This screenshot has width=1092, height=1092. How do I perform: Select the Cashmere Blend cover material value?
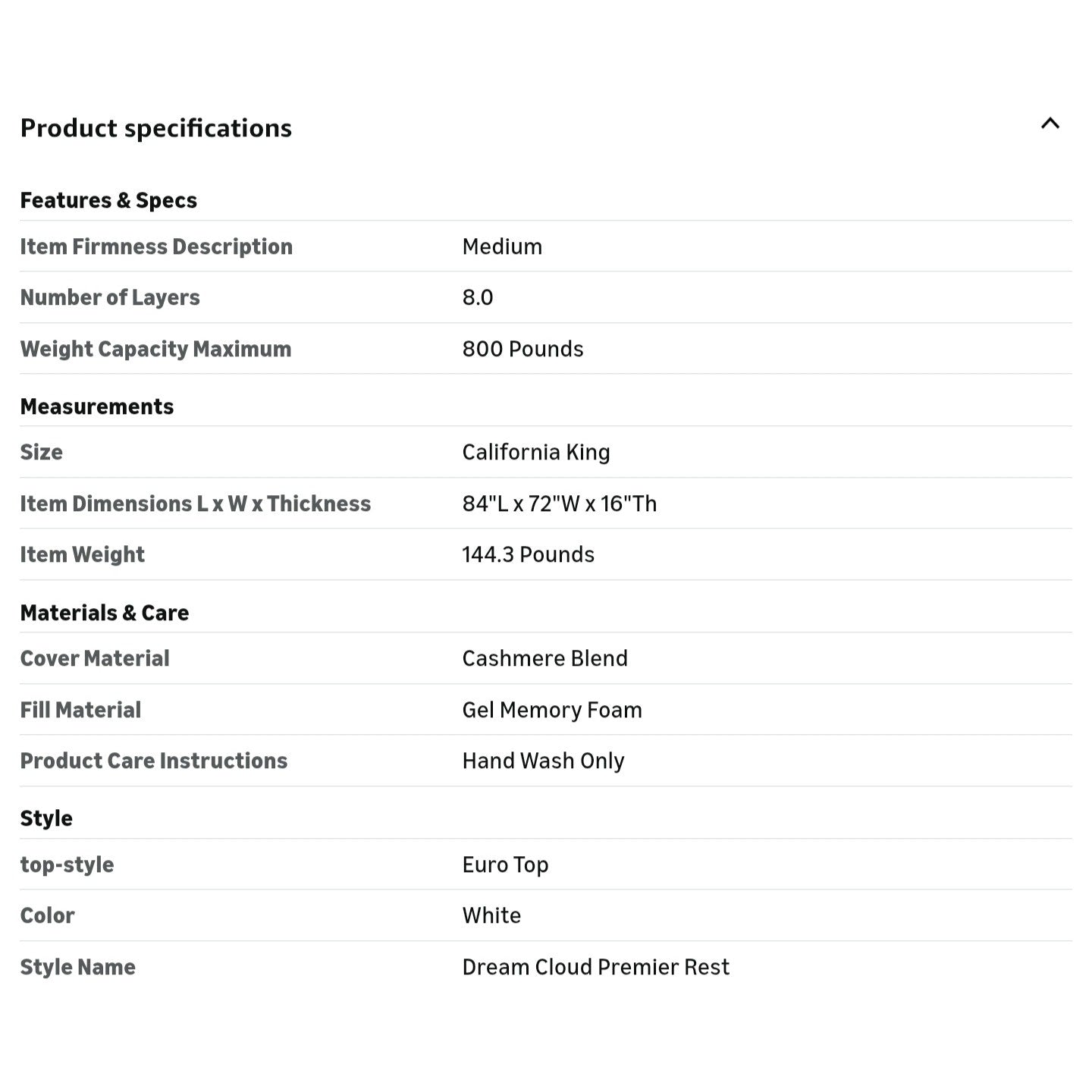pyautogui.click(x=544, y=658)
